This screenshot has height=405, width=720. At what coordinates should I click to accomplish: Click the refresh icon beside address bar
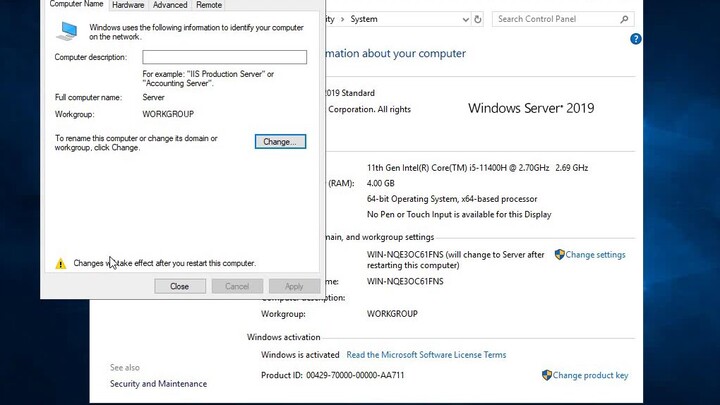tap(478, 19)
